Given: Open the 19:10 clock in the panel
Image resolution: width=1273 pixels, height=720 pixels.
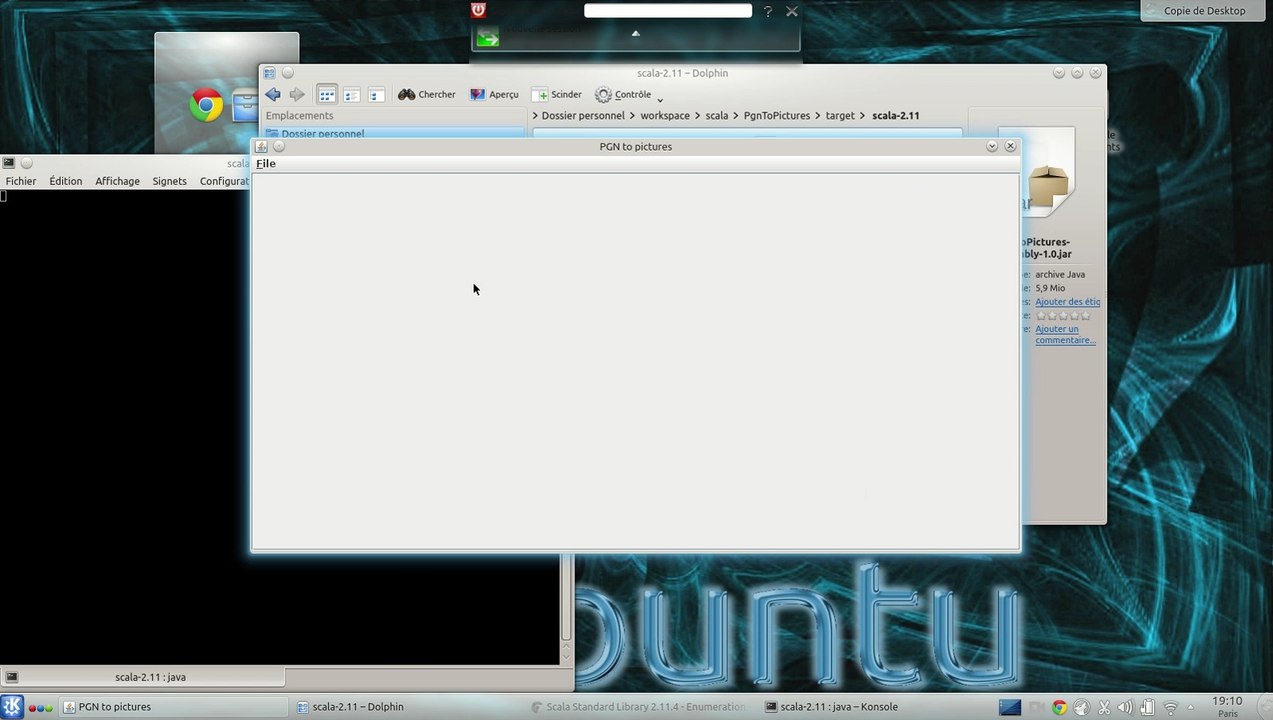Looking at the screenshot, I should tap(1227, 707).
